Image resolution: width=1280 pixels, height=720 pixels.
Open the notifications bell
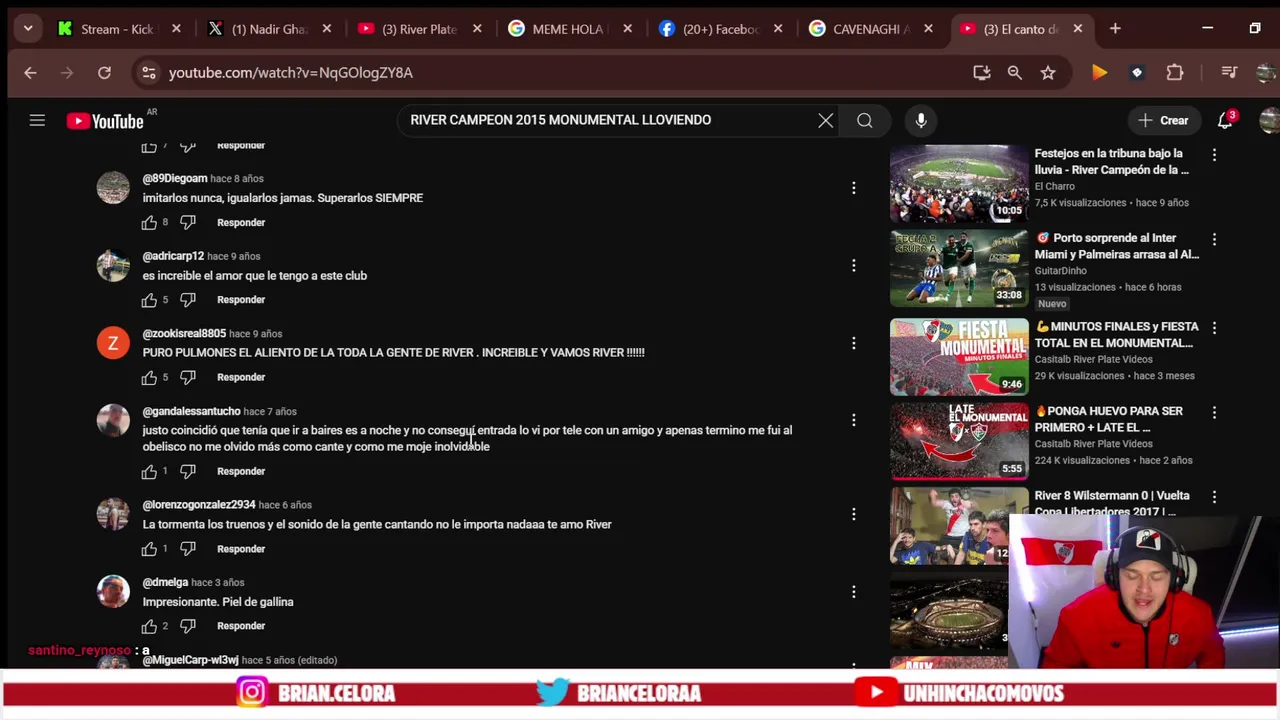point(1225,121)
